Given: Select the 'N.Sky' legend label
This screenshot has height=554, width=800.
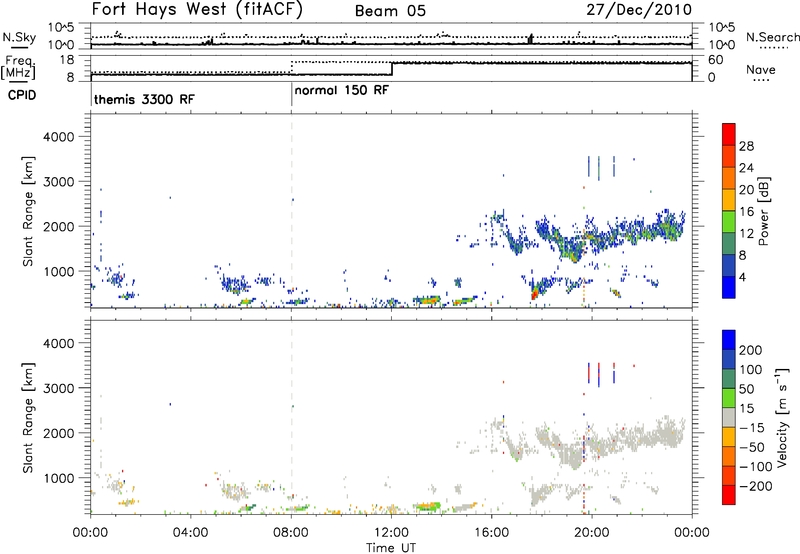Looking at the screenshot, I should [x=19, y=37].
